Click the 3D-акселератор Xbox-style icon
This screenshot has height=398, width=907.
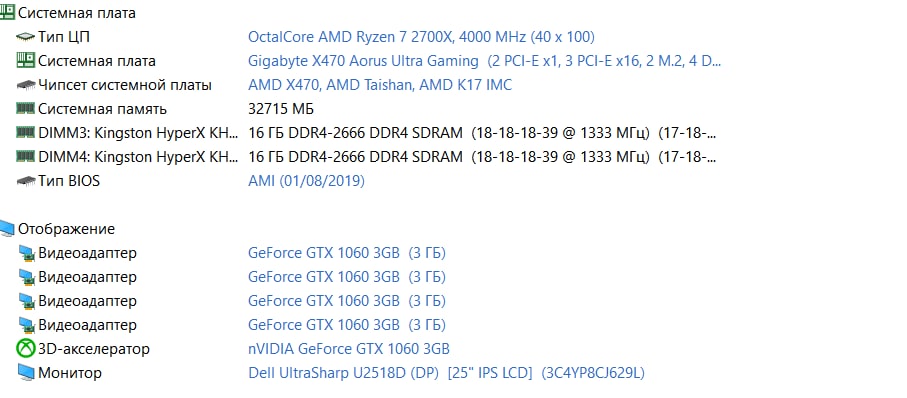[x=25, y=349]
